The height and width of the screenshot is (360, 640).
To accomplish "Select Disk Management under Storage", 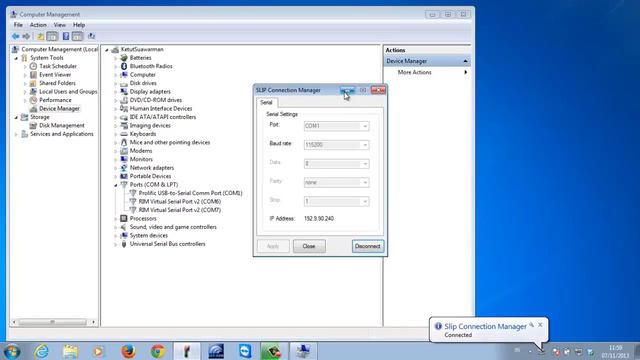I will coord(62,125).
